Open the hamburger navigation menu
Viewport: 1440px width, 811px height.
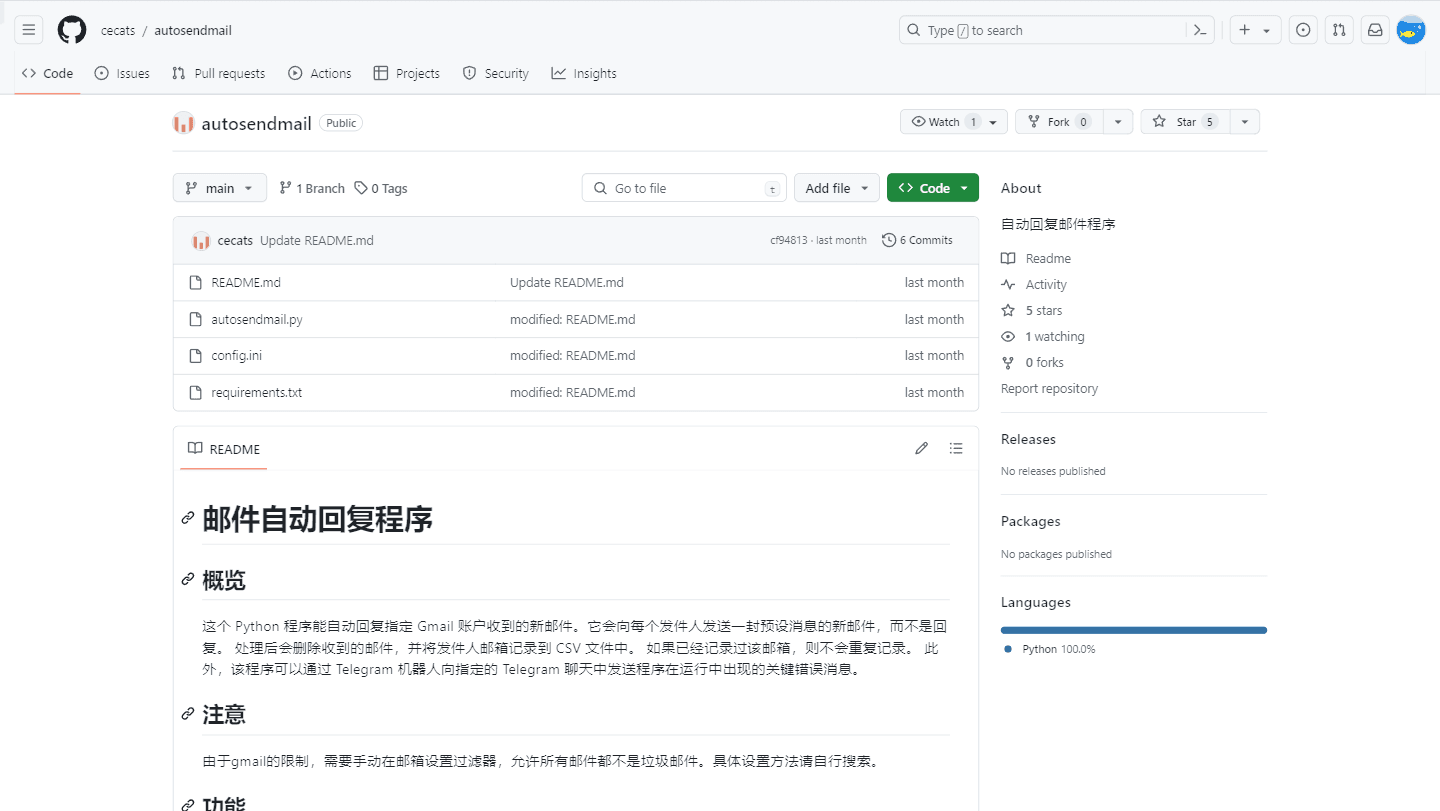click(x=29, y=30)
